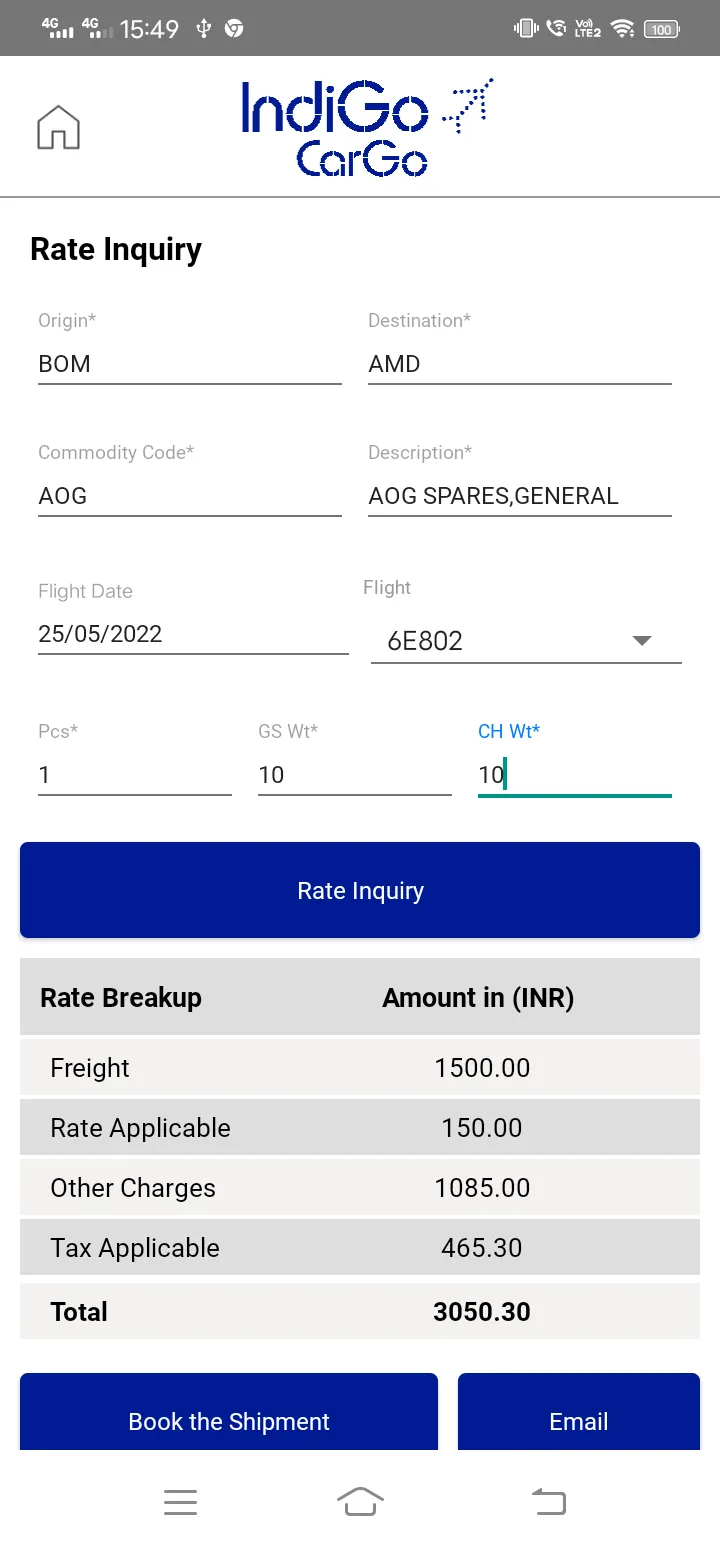Submit the blue Rate Inquiry button
This screenshot has width=720, height=1544.
click(x=360, y=890)
